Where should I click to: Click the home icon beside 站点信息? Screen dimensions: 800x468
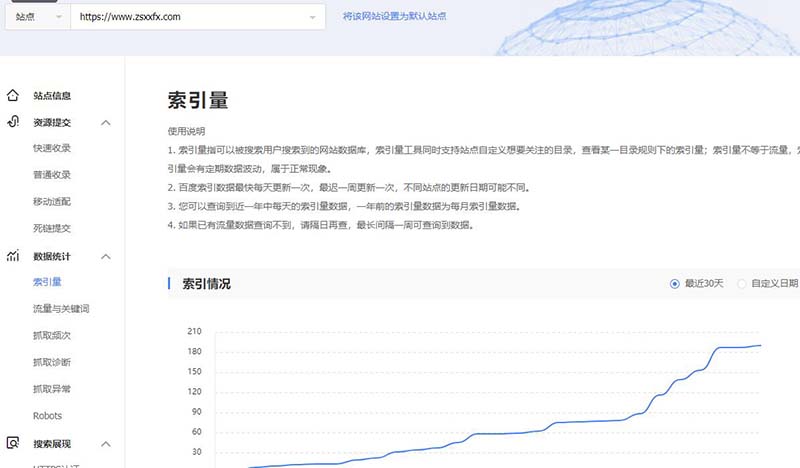pos(13,96)
